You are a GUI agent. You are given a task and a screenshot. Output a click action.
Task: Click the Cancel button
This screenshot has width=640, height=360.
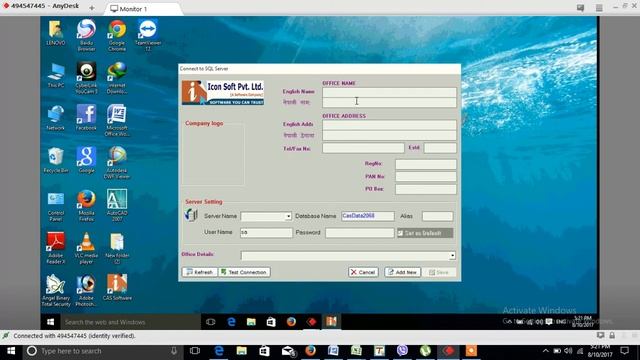pyautogui.click(x=363, y=272)
